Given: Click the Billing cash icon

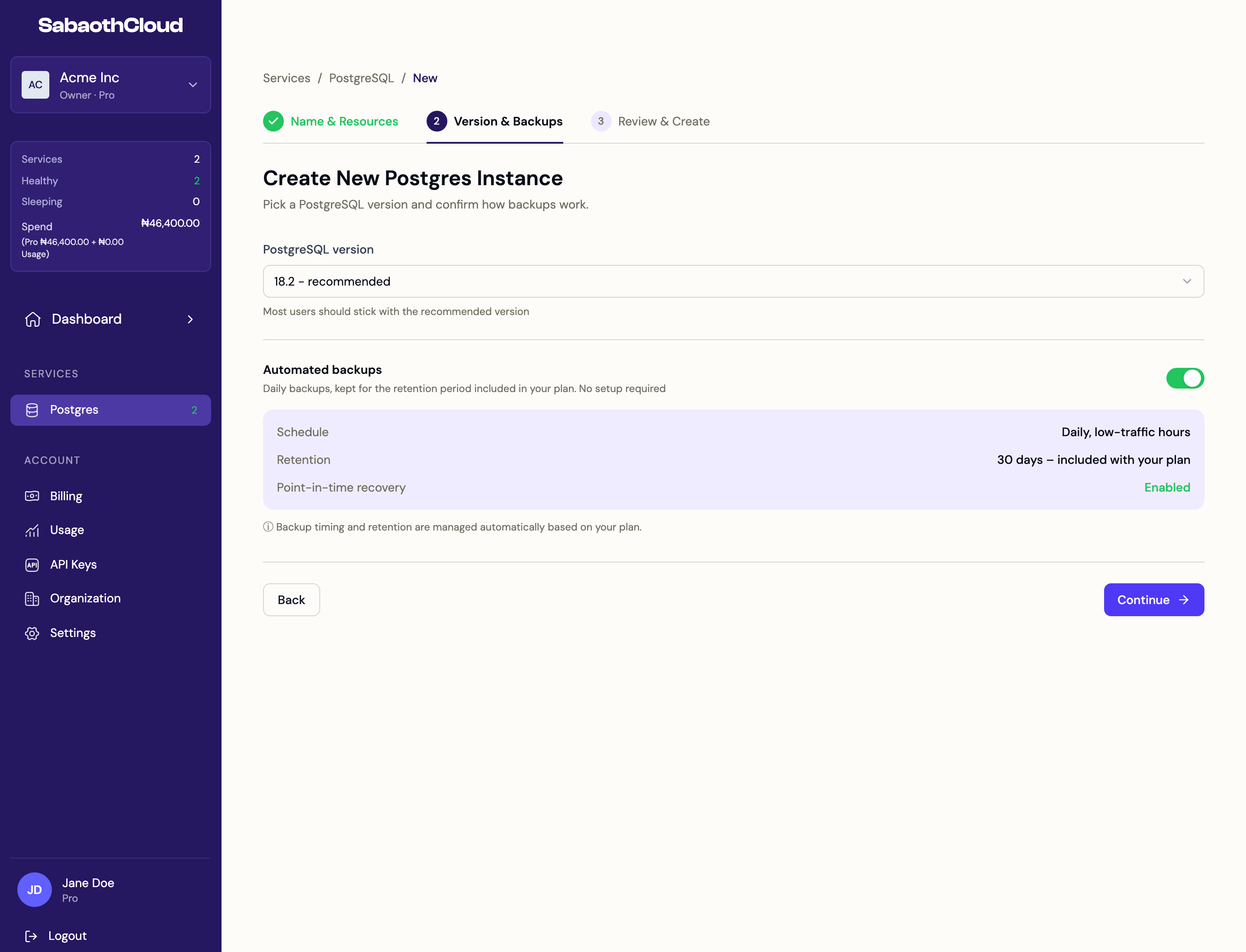Looking at the screenshot, I should 32,496.
